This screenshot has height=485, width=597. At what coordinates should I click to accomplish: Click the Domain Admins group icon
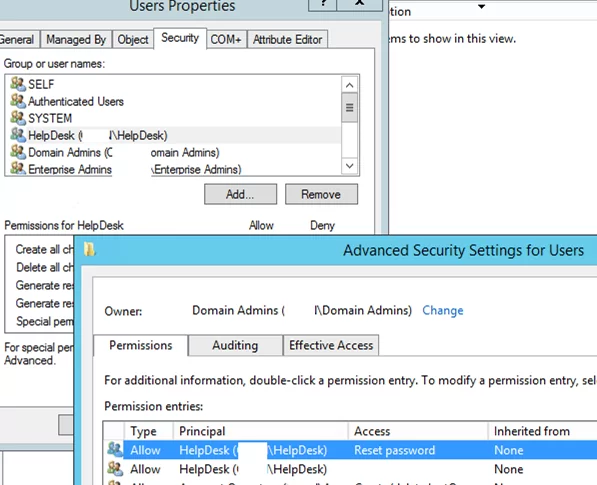(x=18, y=152)
